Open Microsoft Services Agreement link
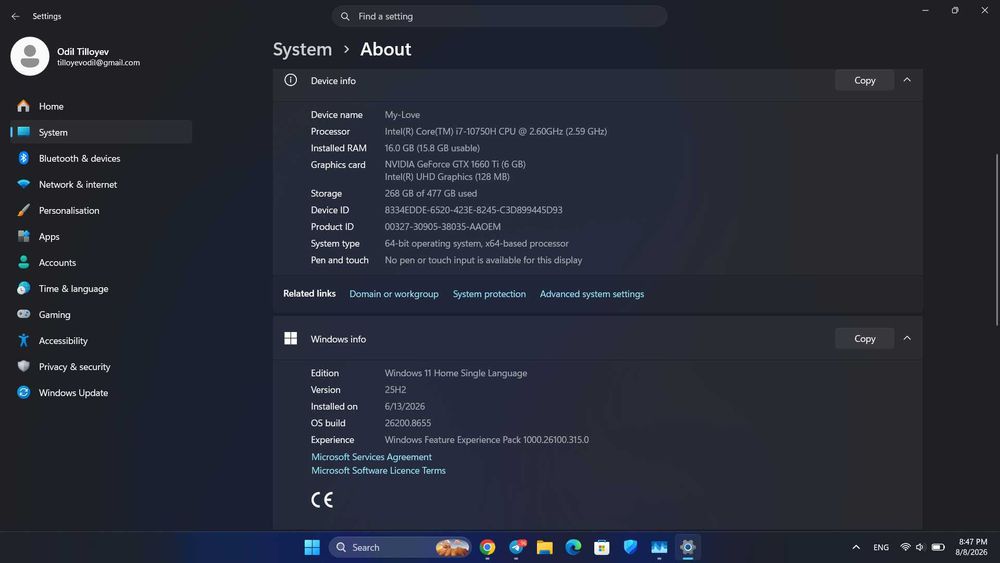This screenshot has width=1000, height=563. pyautogui.click(x=371, y=457)
